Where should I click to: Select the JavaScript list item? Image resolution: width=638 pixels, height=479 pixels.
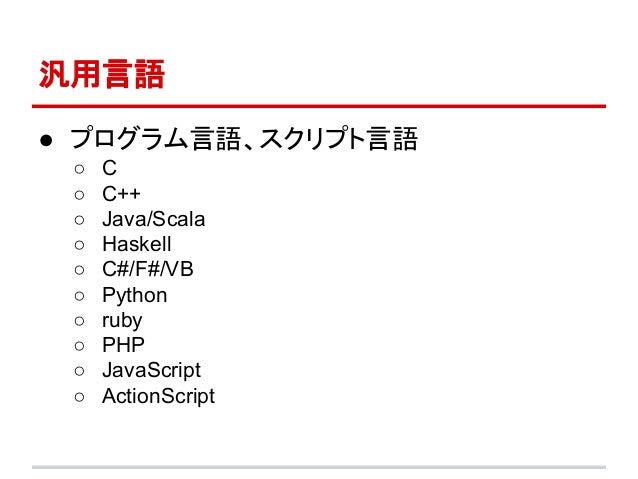point(151,371)
